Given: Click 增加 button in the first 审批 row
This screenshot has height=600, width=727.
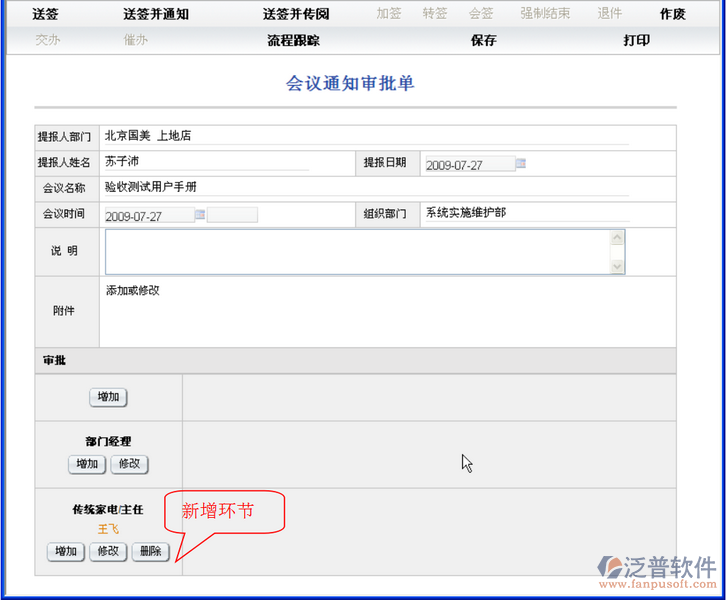Looking at the screenshot, I should click(108, 397).
